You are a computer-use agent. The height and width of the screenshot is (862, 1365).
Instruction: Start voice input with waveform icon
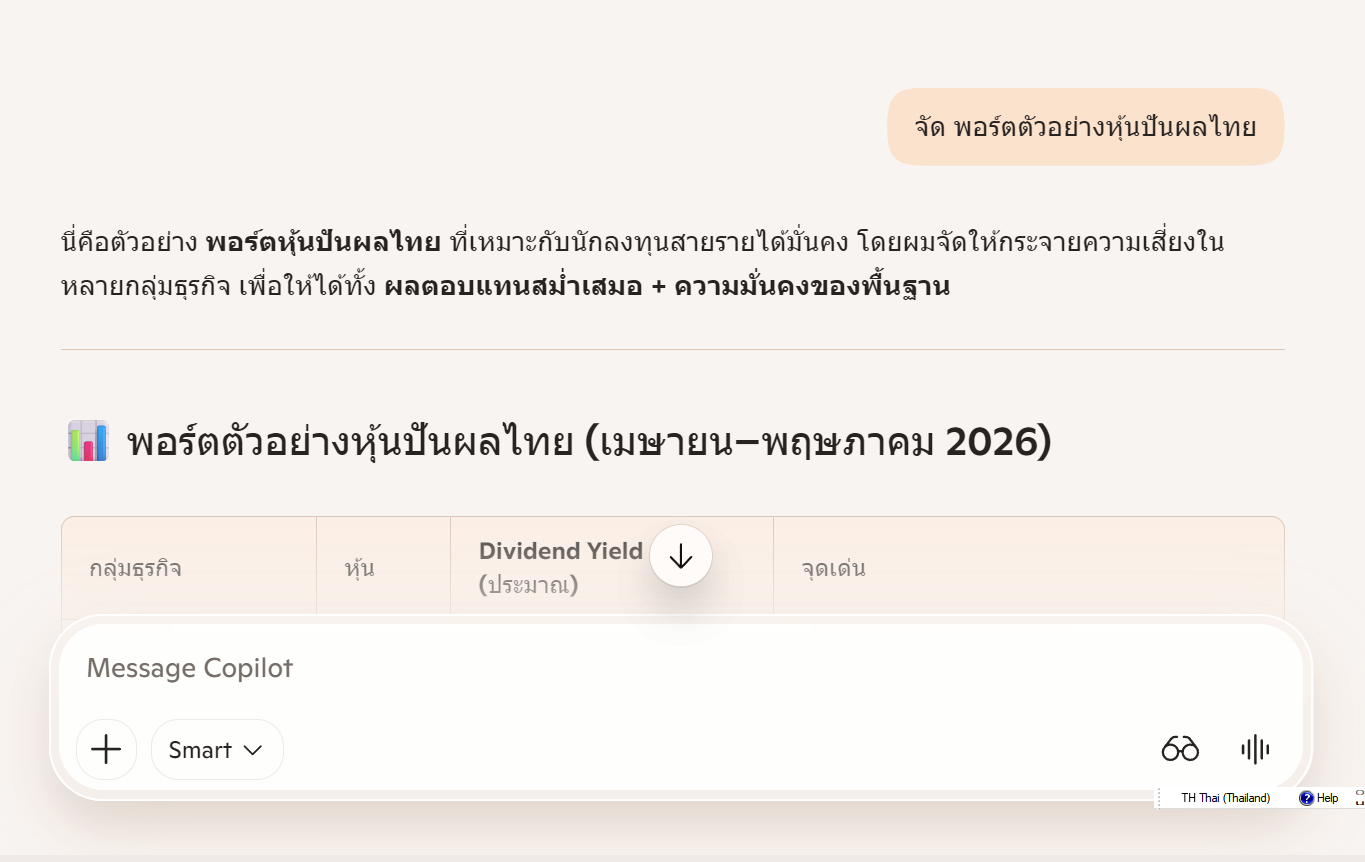tap(1255, 749)
